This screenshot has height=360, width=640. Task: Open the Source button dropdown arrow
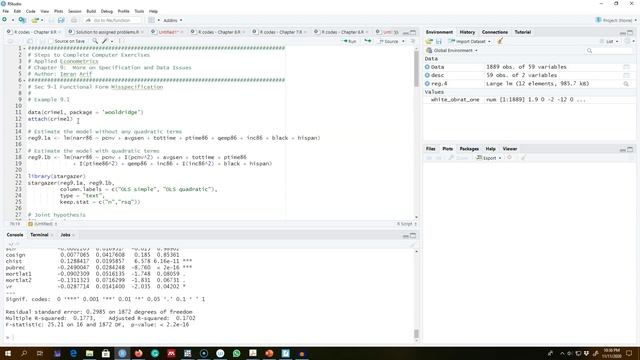click(x=403, y=41)
